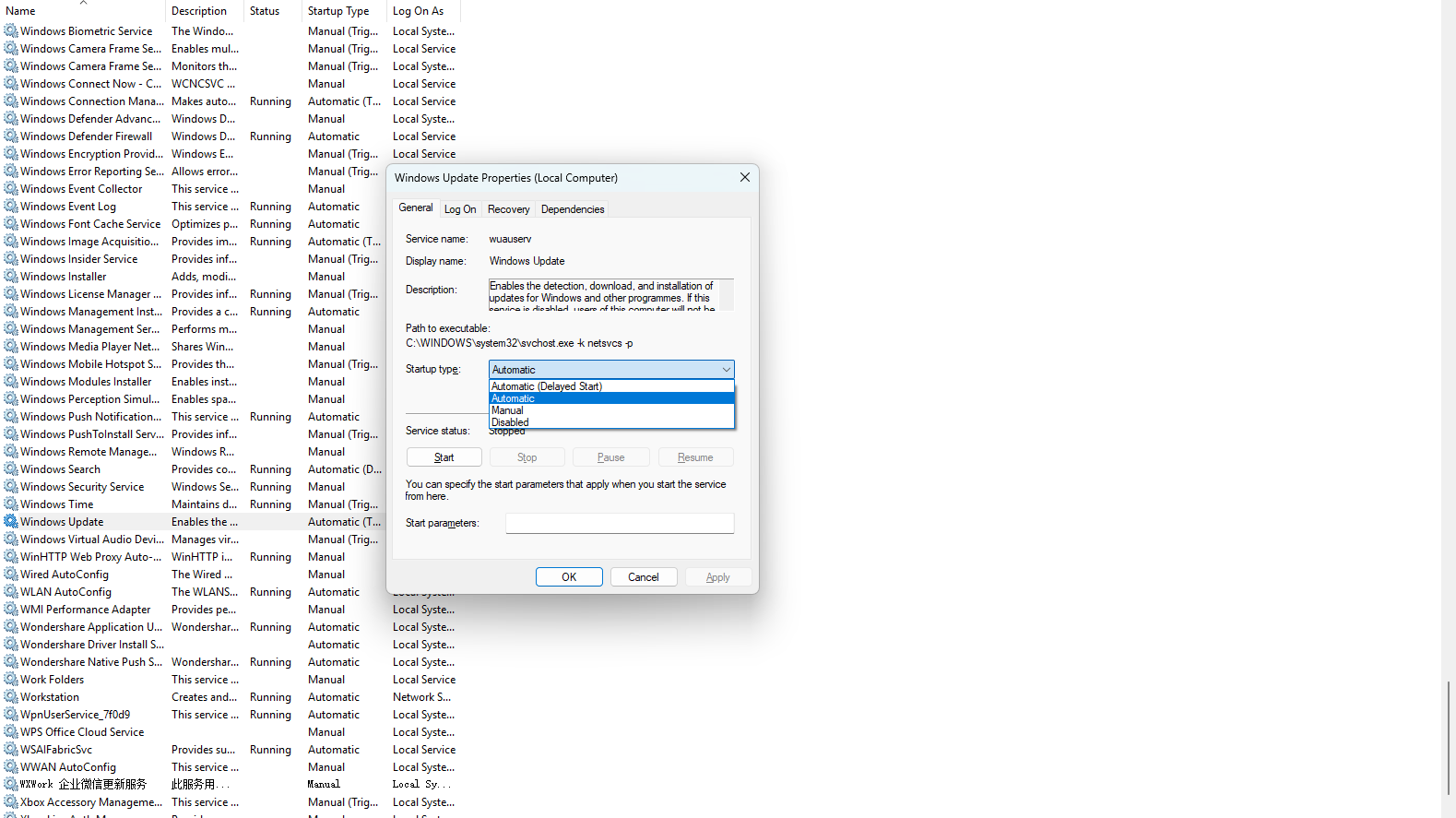Click the WLAN AutoConfig service icon
This screenshot has width=1456, height=818.
(11, 592)
